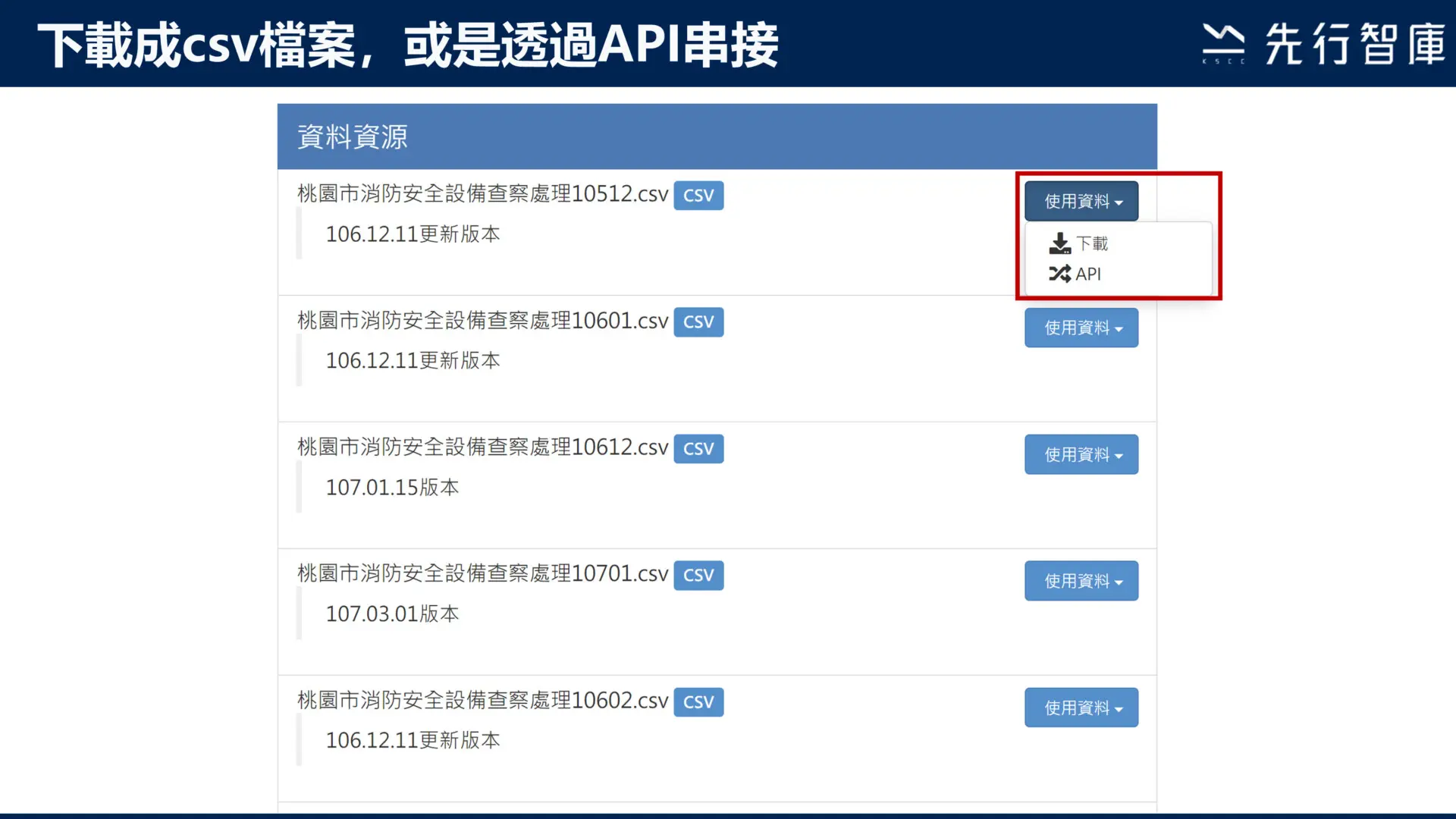This screenshot has height=819, width=1456.
Task: Click the API shuffle icon
Action: coord(1059,274)
